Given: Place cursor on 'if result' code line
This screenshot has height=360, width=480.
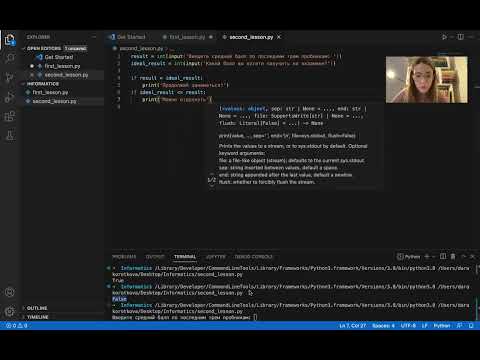Looking at the screenshot, I should [167, 78].
